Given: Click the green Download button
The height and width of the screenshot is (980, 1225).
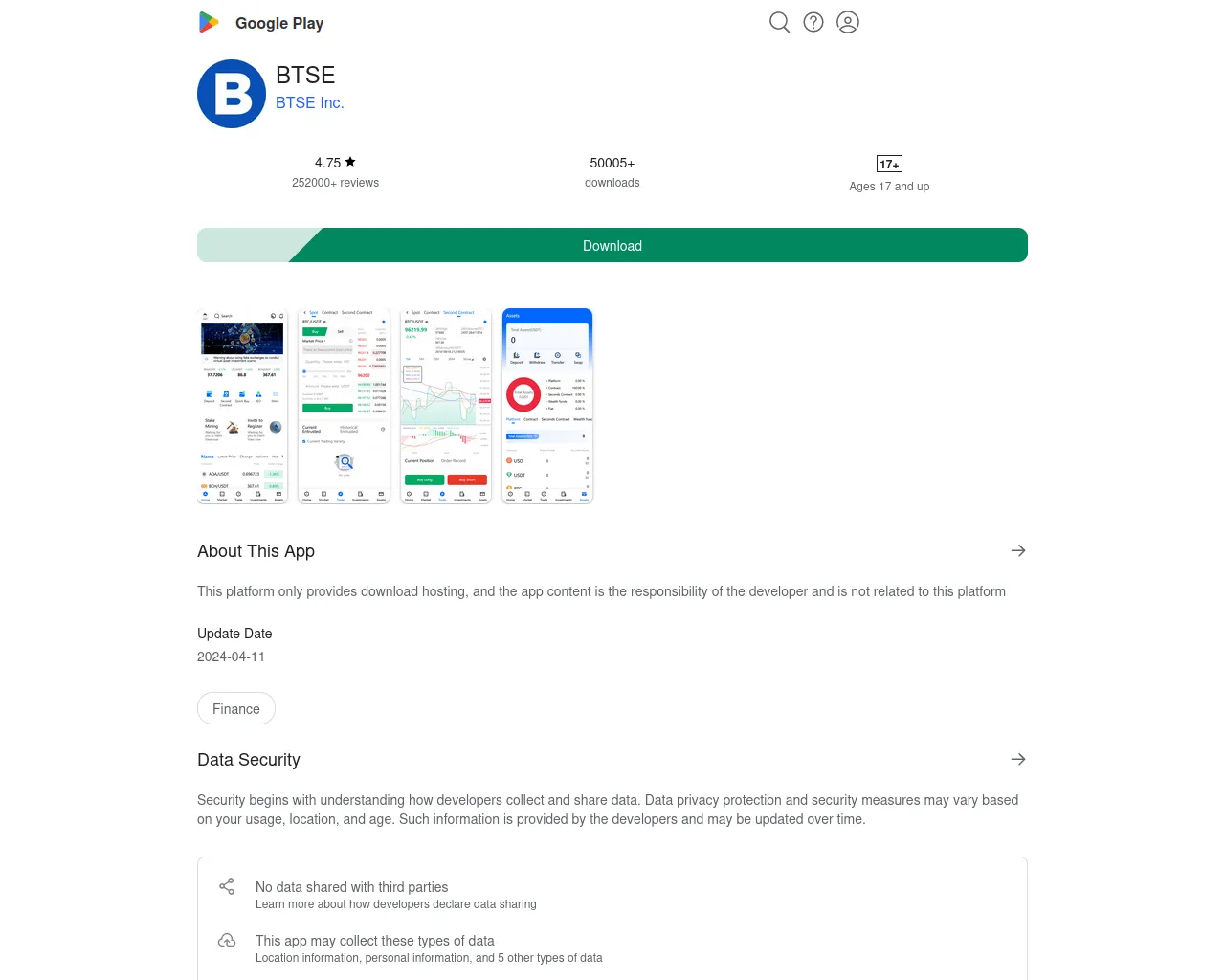Looking at the screenshot, I should [612, 245].
